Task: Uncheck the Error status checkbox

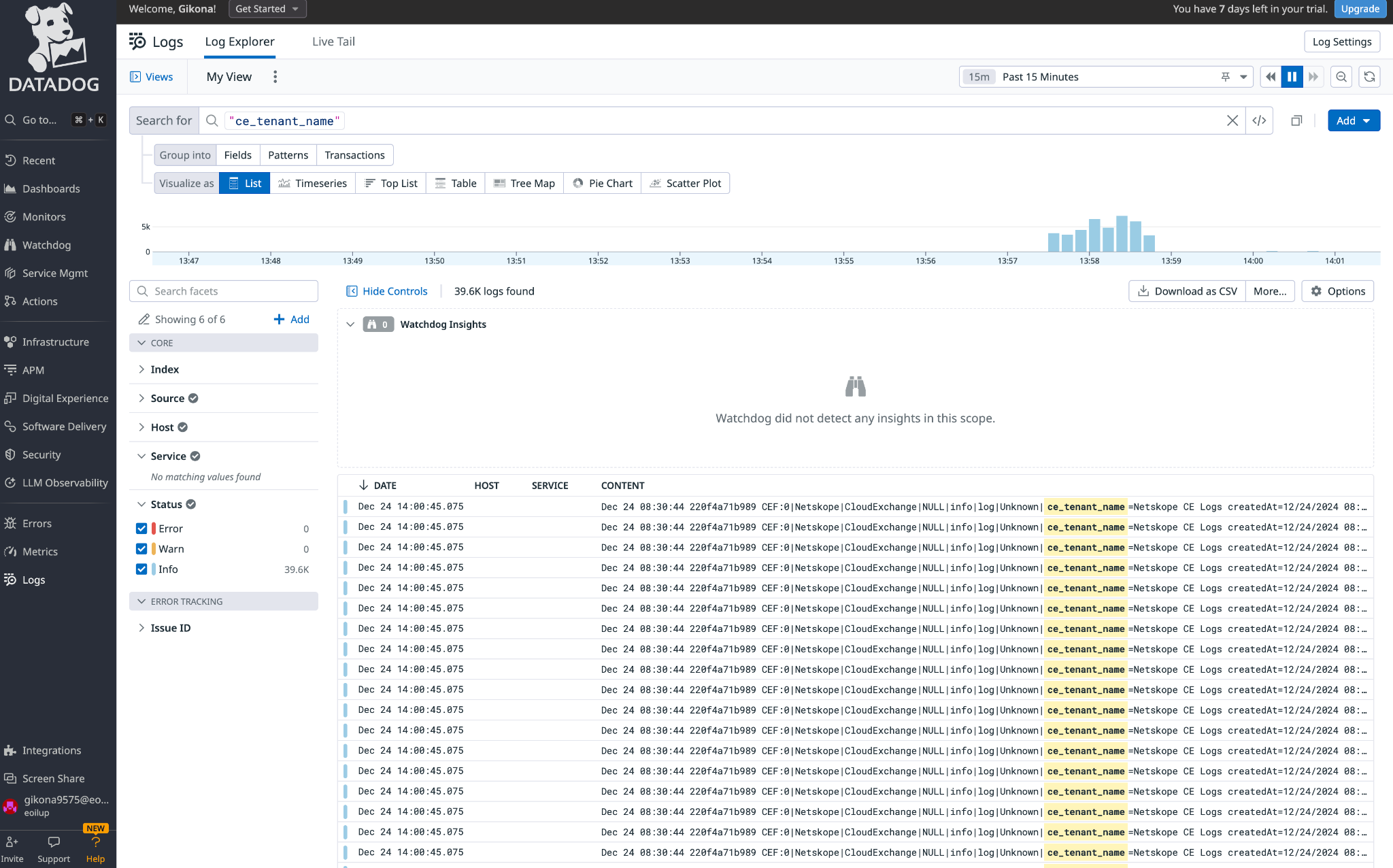Action: (x=141, y=529)
